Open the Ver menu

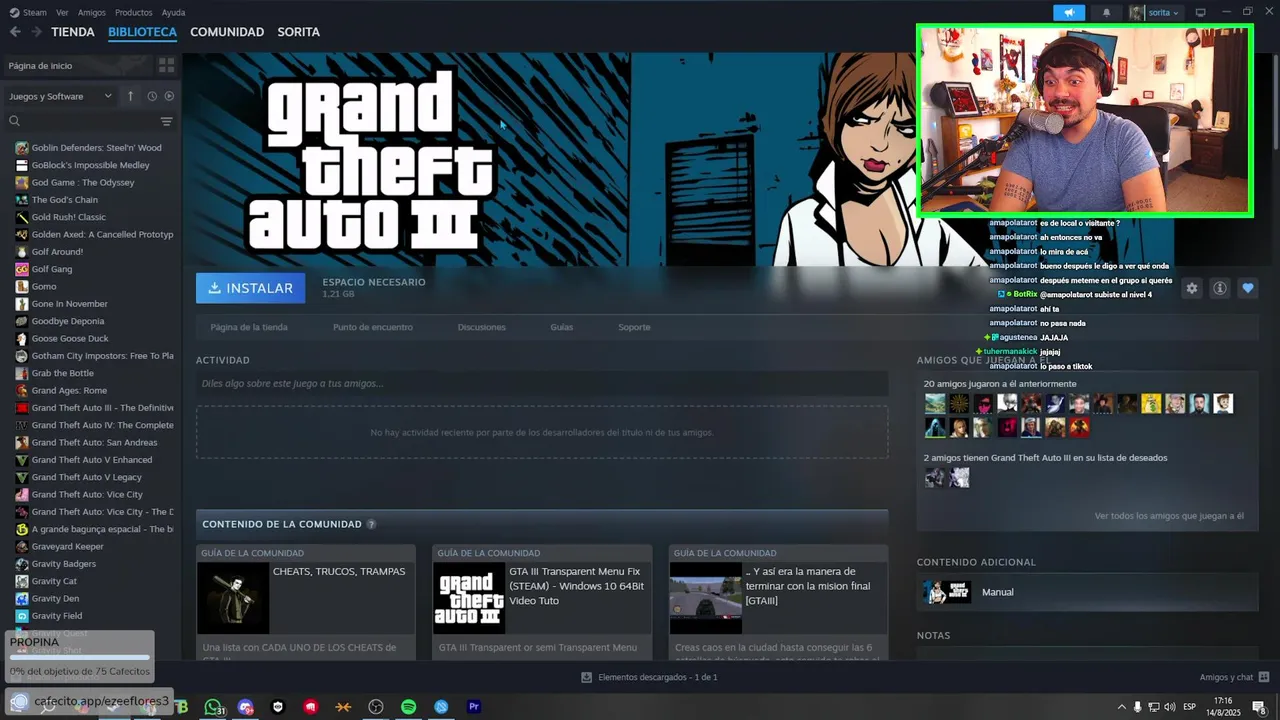(x=63, y=13)
